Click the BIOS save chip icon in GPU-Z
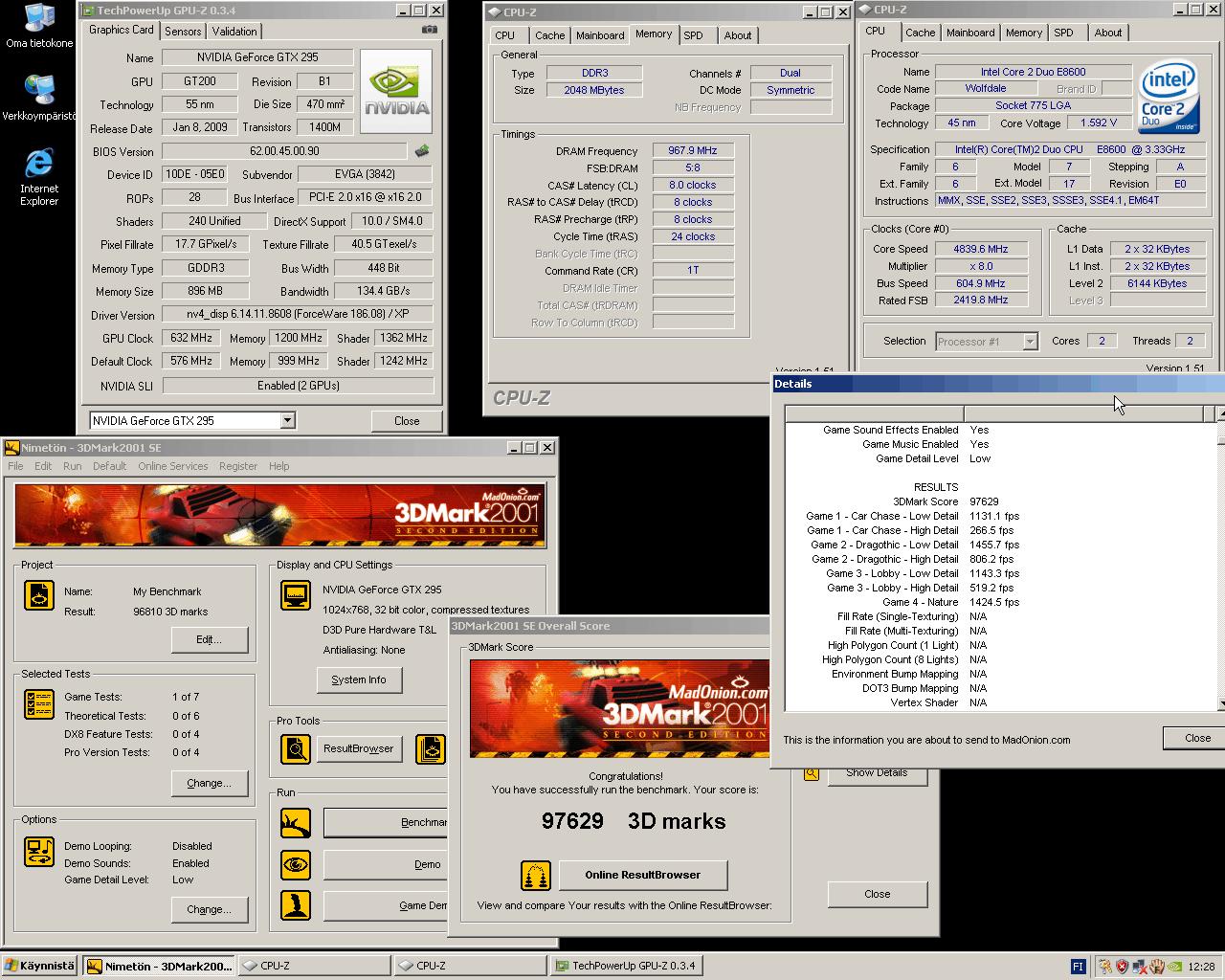 (x=421, y=151)
